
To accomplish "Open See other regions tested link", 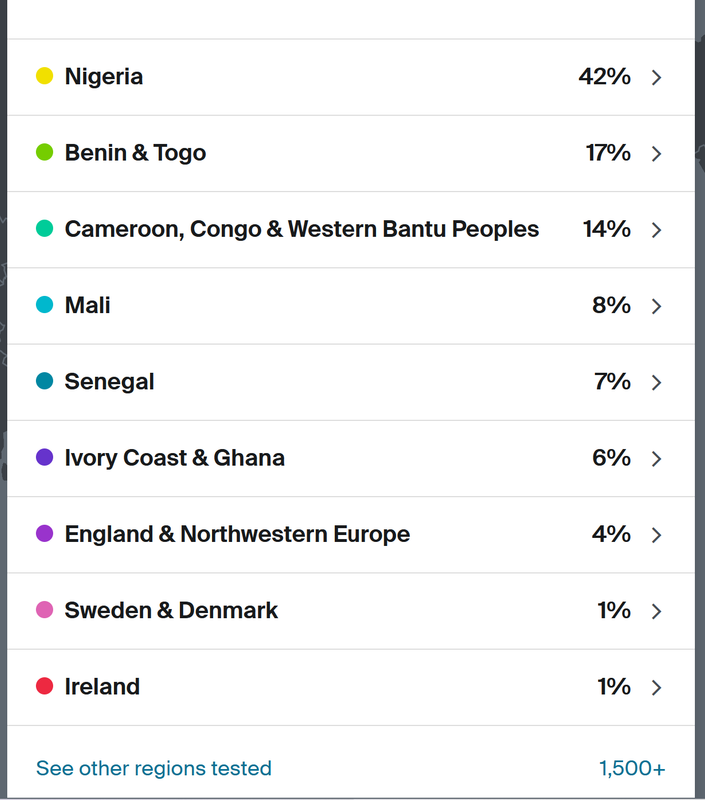I will (154, 768).
